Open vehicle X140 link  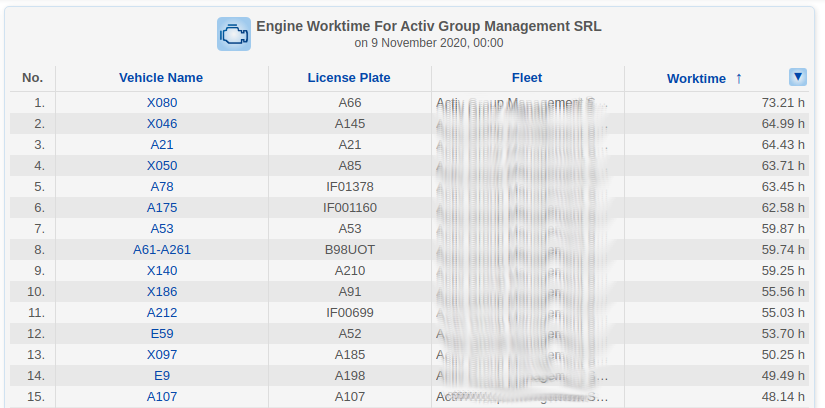[161, 271]
